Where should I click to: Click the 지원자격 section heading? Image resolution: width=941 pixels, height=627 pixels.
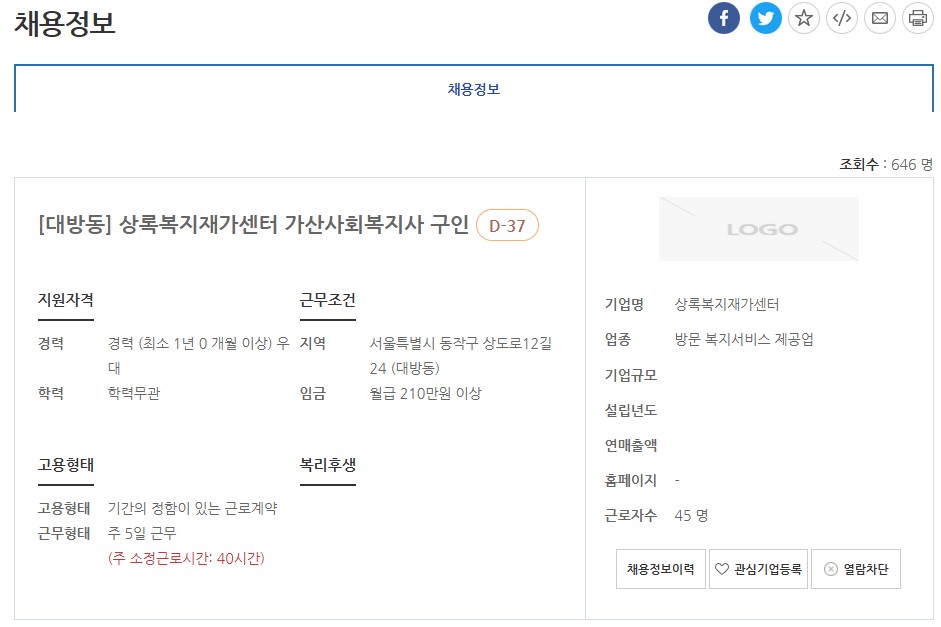coord(65,299)
